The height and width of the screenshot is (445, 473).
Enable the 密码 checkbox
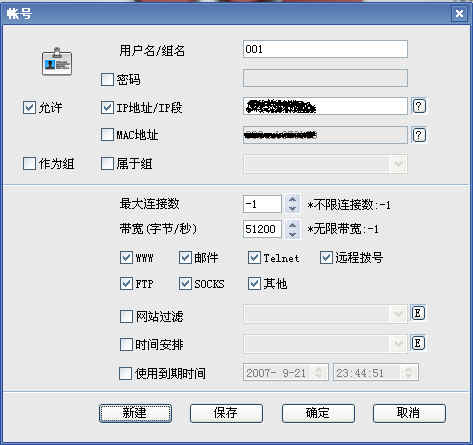[x=107, y=80]
